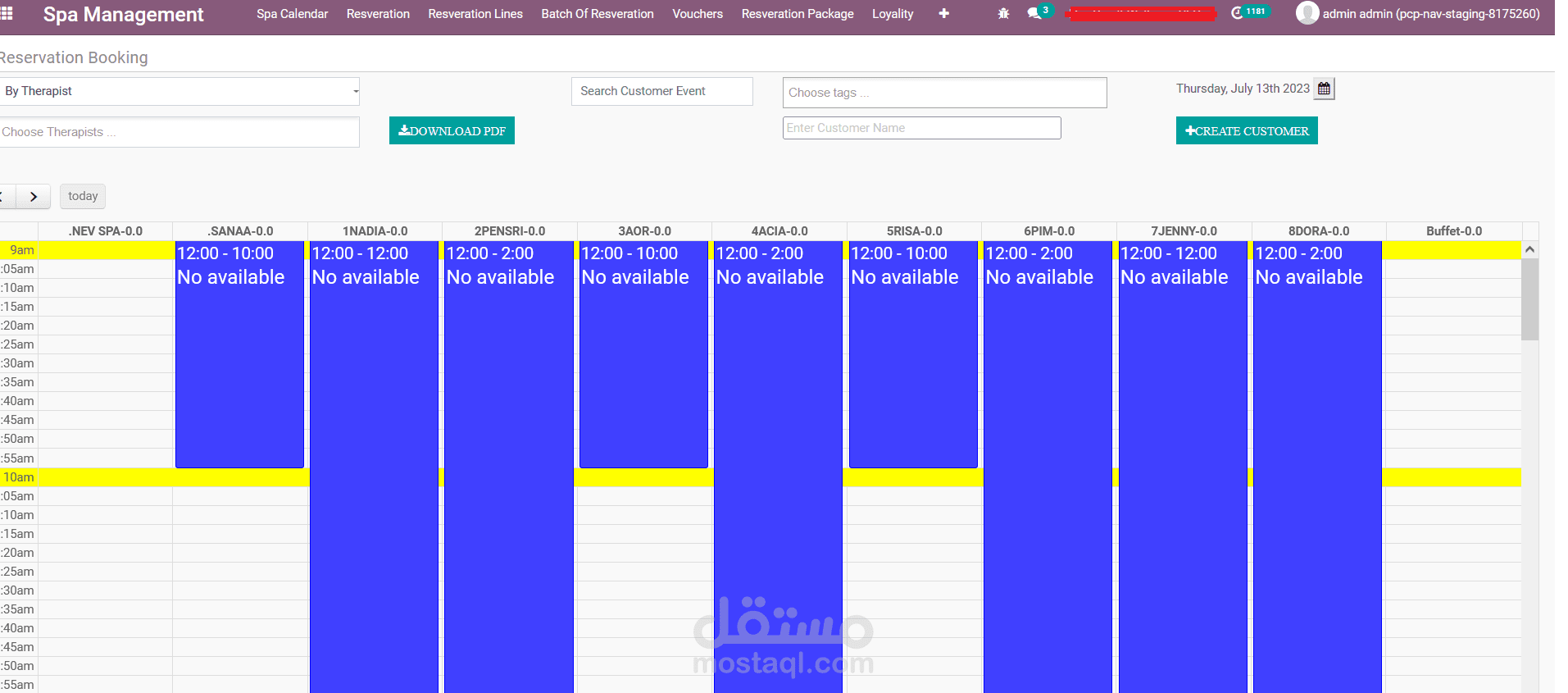This screenshot has height=693, width=1568.
Task: Click 6PIM-0.0 column header
Action: (1049, 231)
